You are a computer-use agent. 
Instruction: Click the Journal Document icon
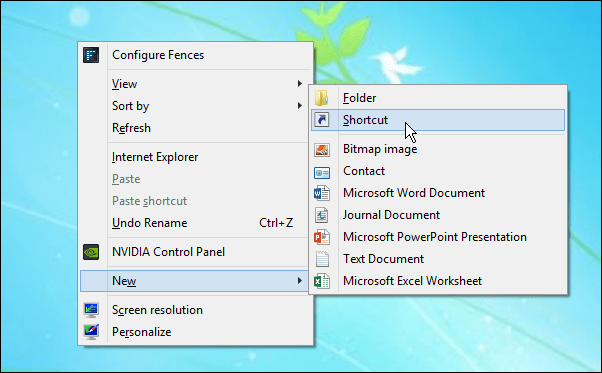pyautogui.click(x=322, y=215)
